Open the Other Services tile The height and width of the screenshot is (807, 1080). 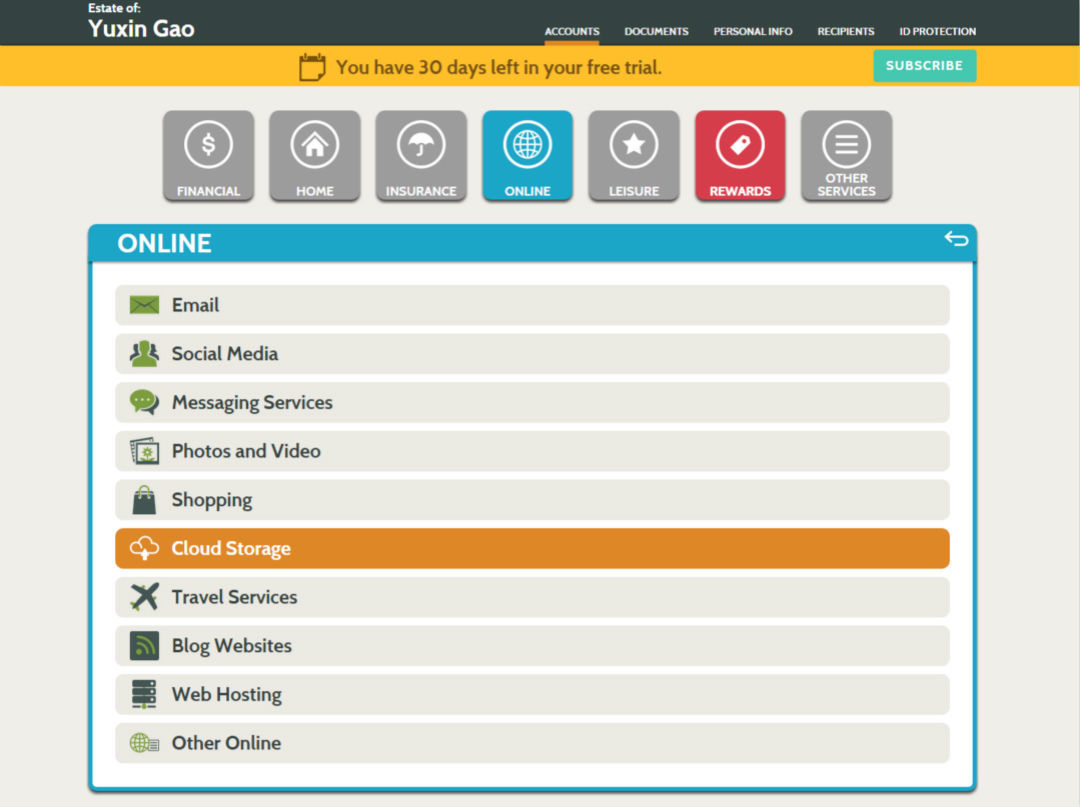click(846, 155)
